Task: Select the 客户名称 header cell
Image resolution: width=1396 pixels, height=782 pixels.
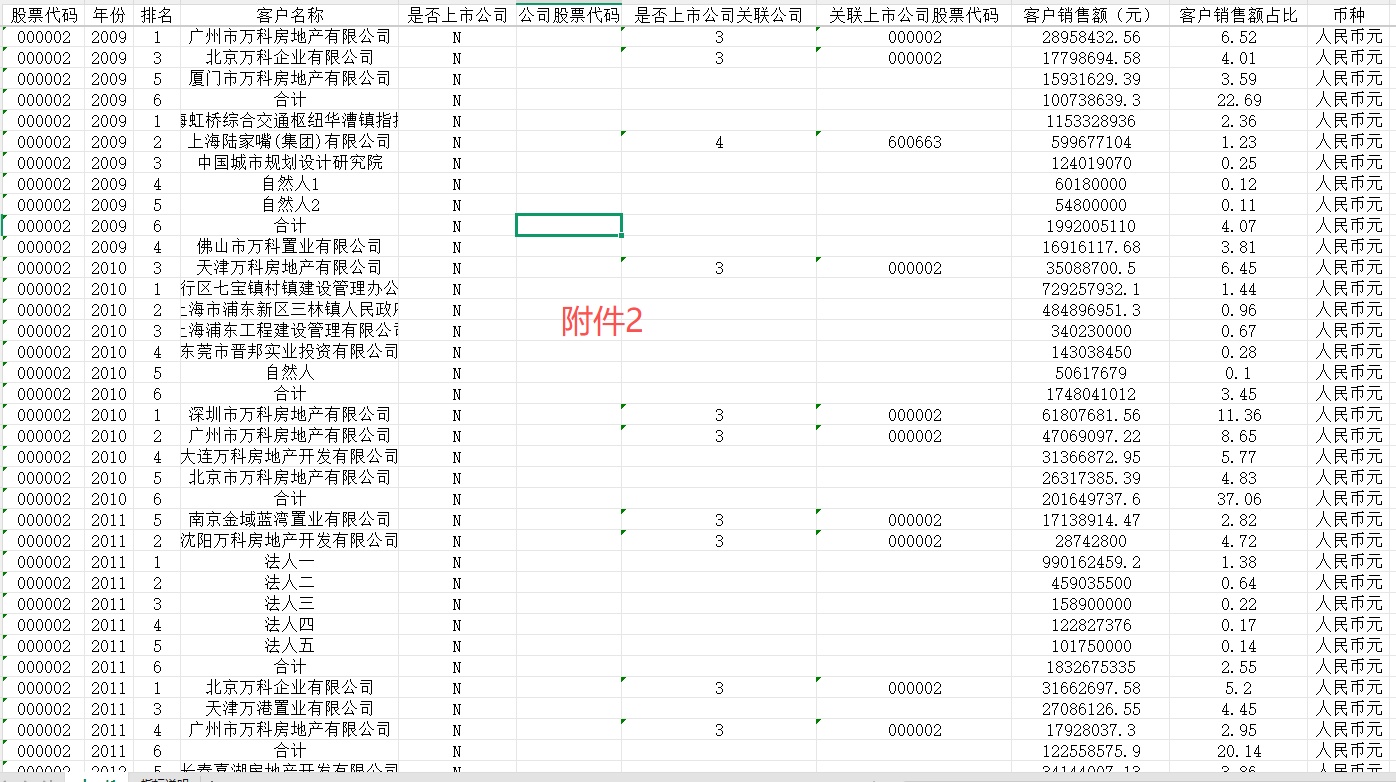Action: pos(290,16)
